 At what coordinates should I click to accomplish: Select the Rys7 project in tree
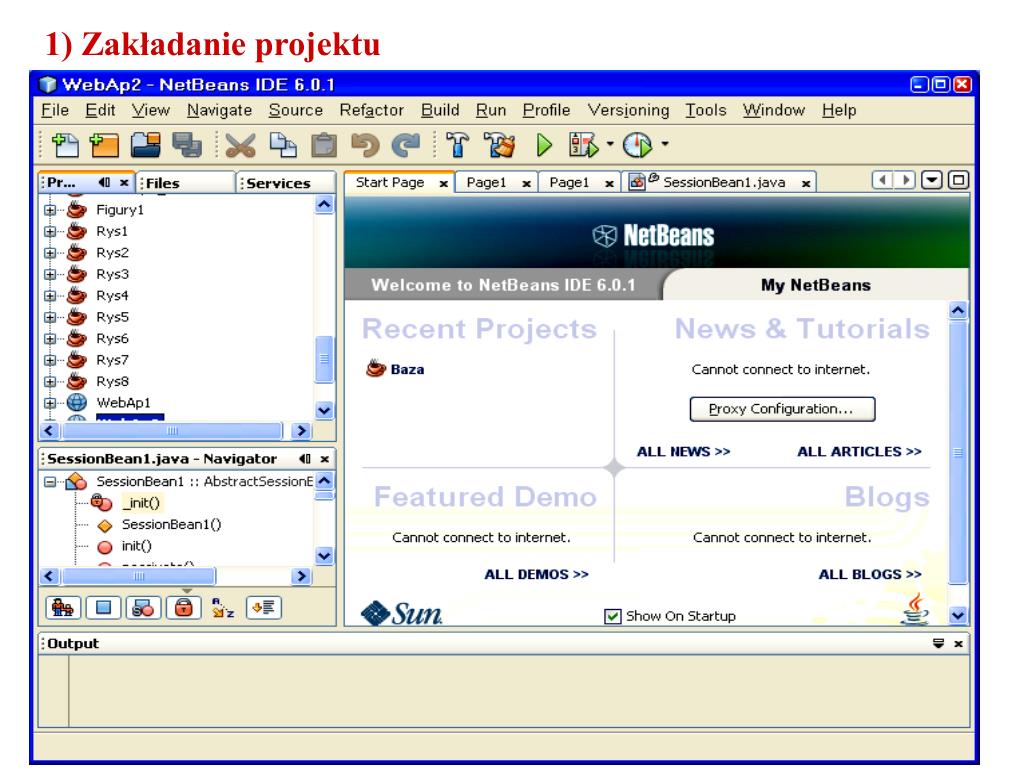click(x=112, y=360)
